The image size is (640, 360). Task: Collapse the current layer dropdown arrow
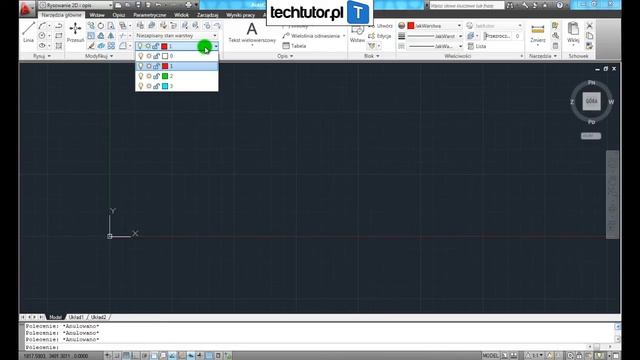tap(216, 46)
